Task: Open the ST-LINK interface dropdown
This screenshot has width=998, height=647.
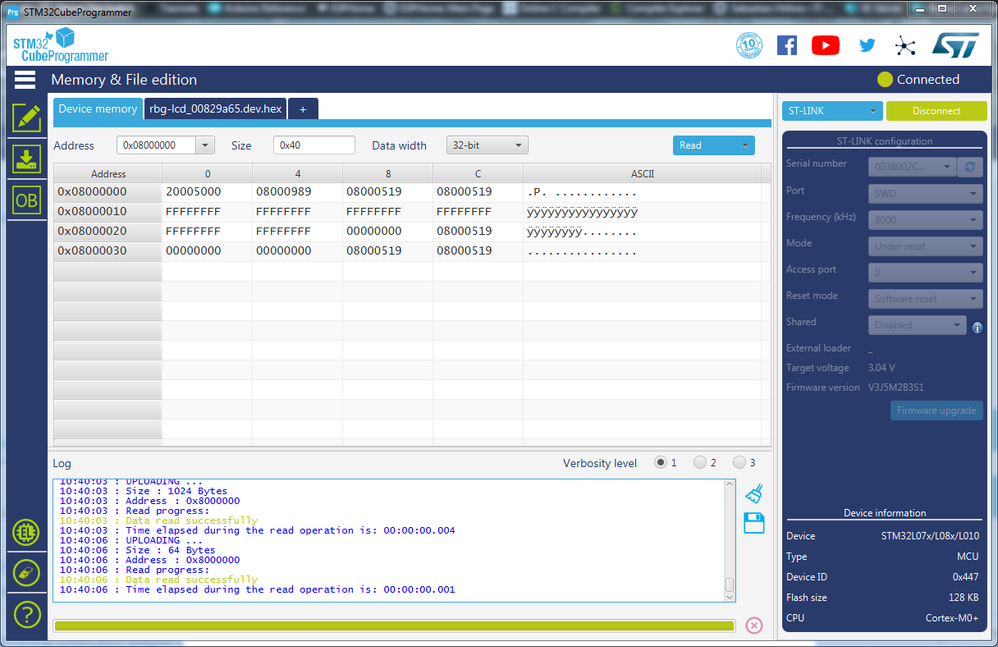Action: (832, 111)
